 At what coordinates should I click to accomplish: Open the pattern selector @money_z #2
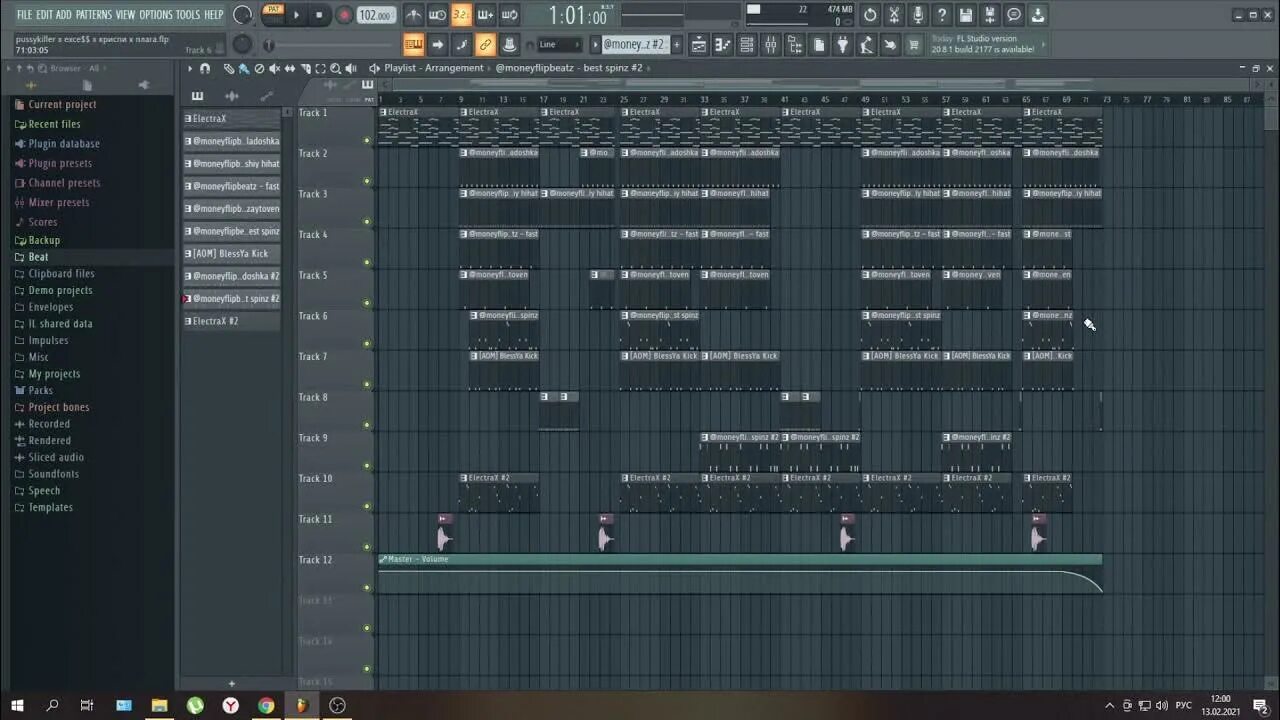pyautogui.click(x=634, y=44)
